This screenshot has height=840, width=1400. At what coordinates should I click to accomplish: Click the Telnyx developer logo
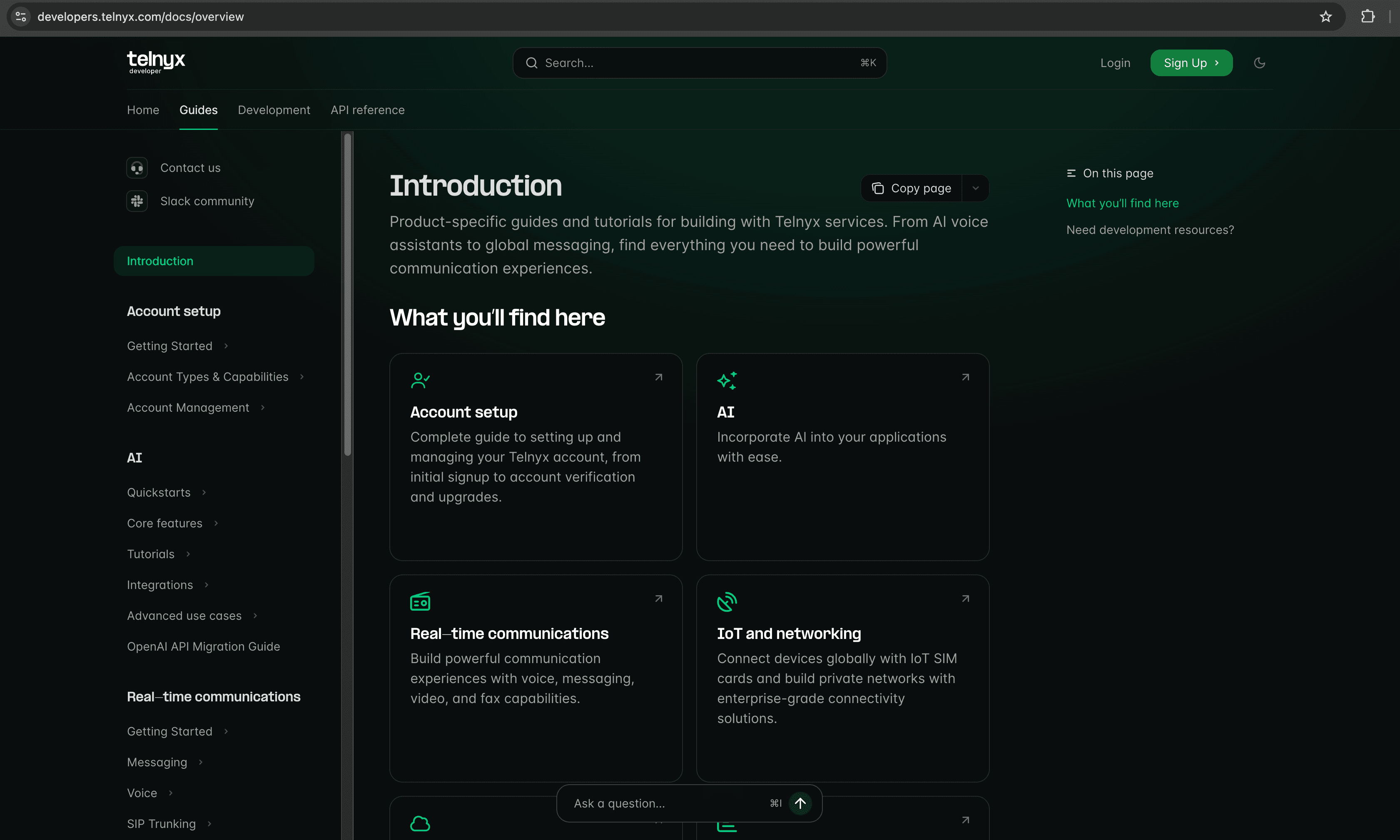point(156,62)
